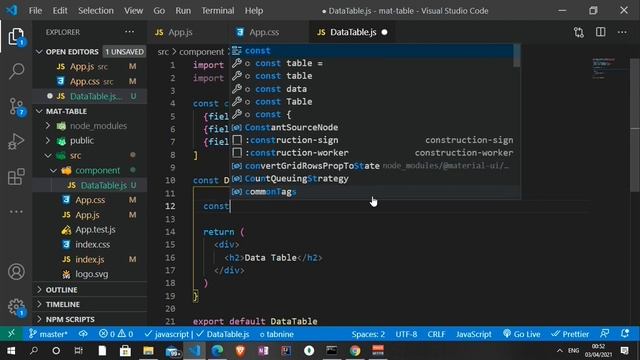Click the component breadcrumb segment
The height and width of the screenshot is (360, 640).
(x=201, y=52)
